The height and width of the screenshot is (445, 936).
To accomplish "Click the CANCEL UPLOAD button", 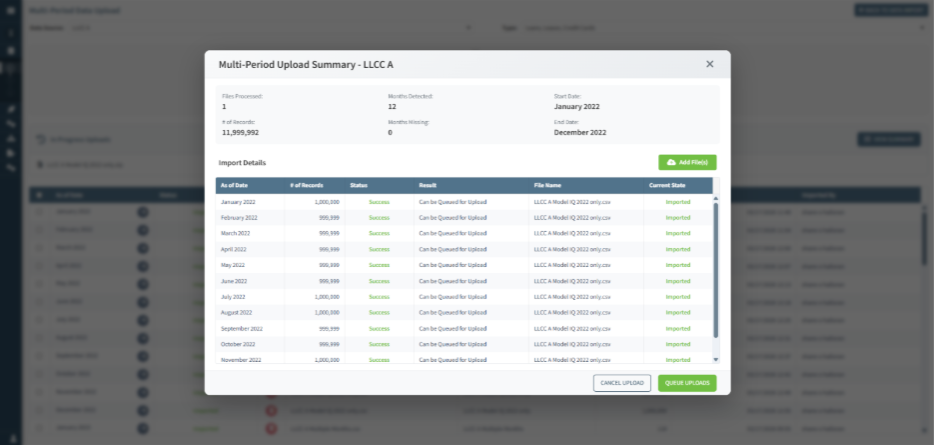I will point(622,383).
